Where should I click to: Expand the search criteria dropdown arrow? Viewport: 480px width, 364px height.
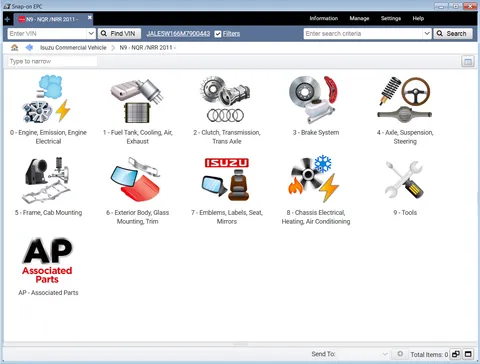427,34
